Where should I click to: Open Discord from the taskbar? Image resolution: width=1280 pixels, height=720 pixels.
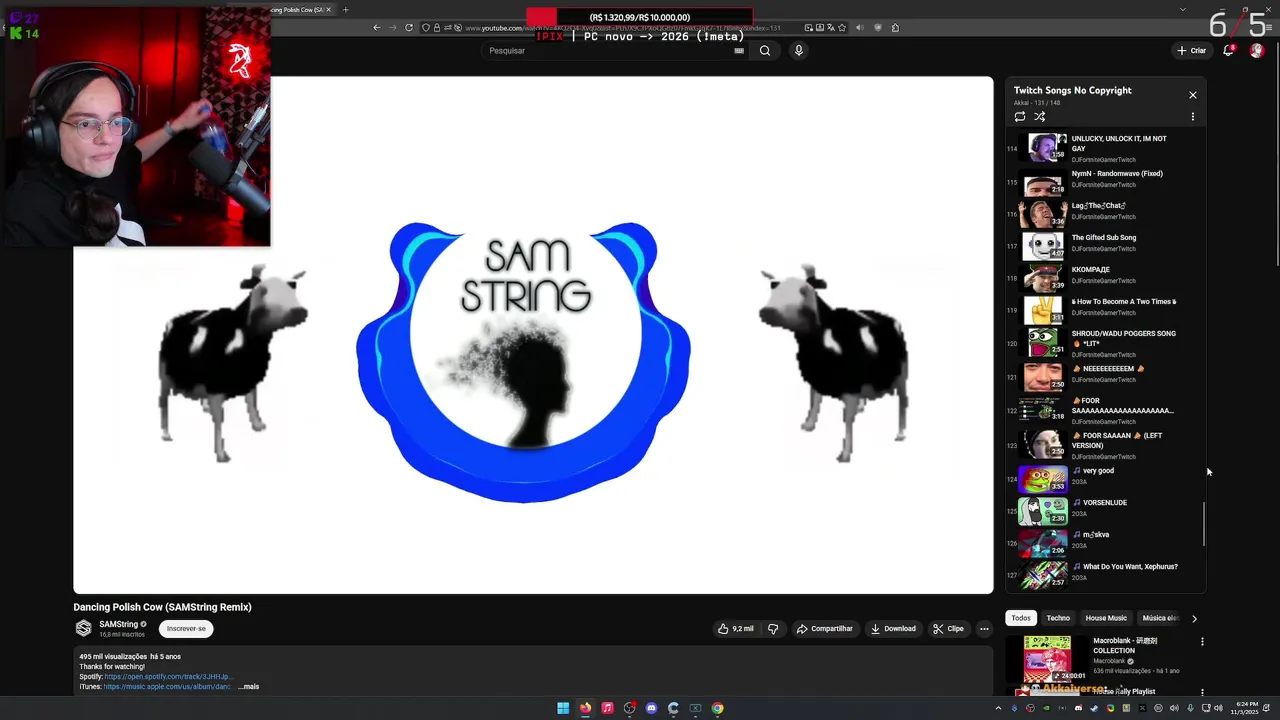pyautogui.click(x=651, y=708)
